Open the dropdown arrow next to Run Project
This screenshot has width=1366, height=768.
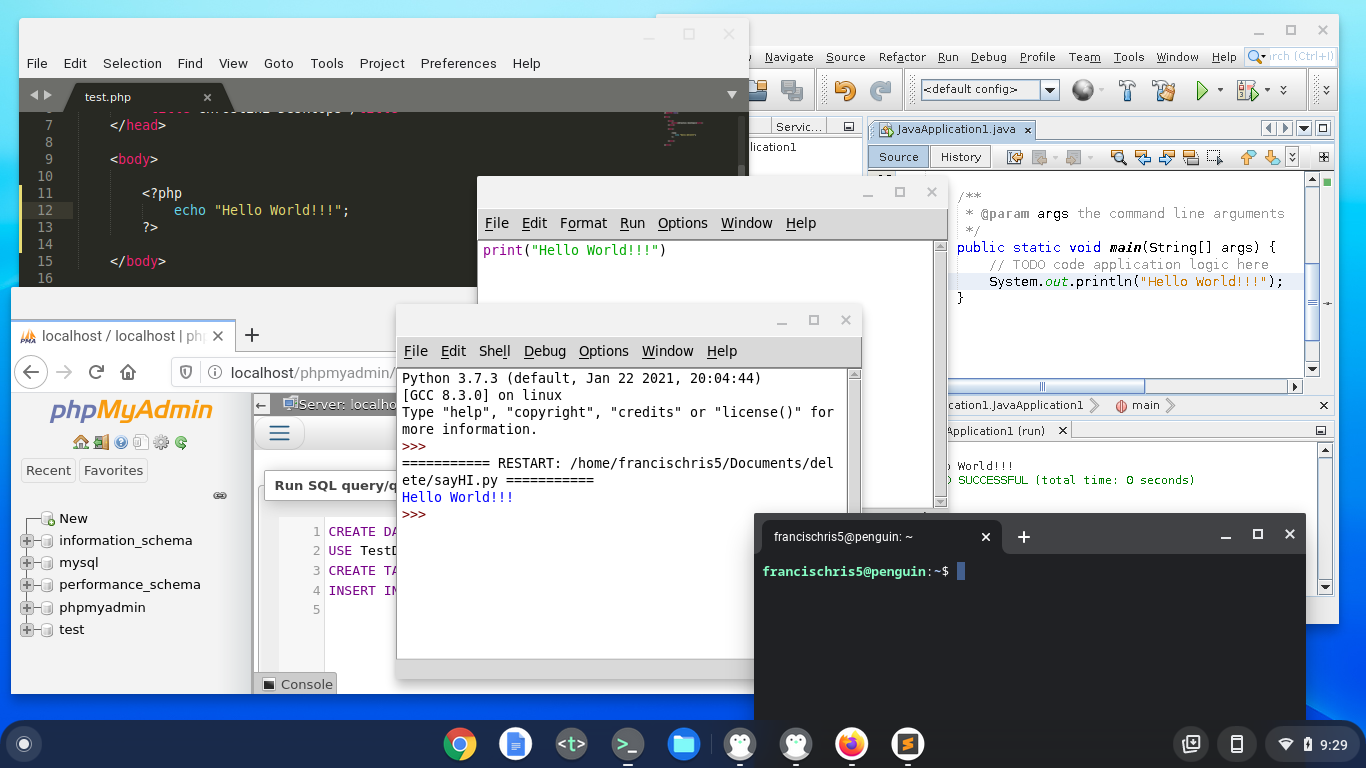point(1220,90)
